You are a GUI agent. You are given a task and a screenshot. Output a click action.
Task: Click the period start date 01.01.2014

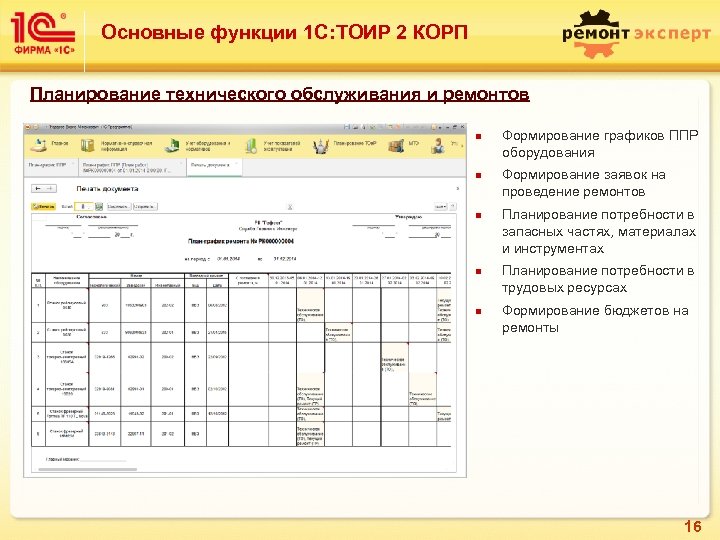(228, 259)
